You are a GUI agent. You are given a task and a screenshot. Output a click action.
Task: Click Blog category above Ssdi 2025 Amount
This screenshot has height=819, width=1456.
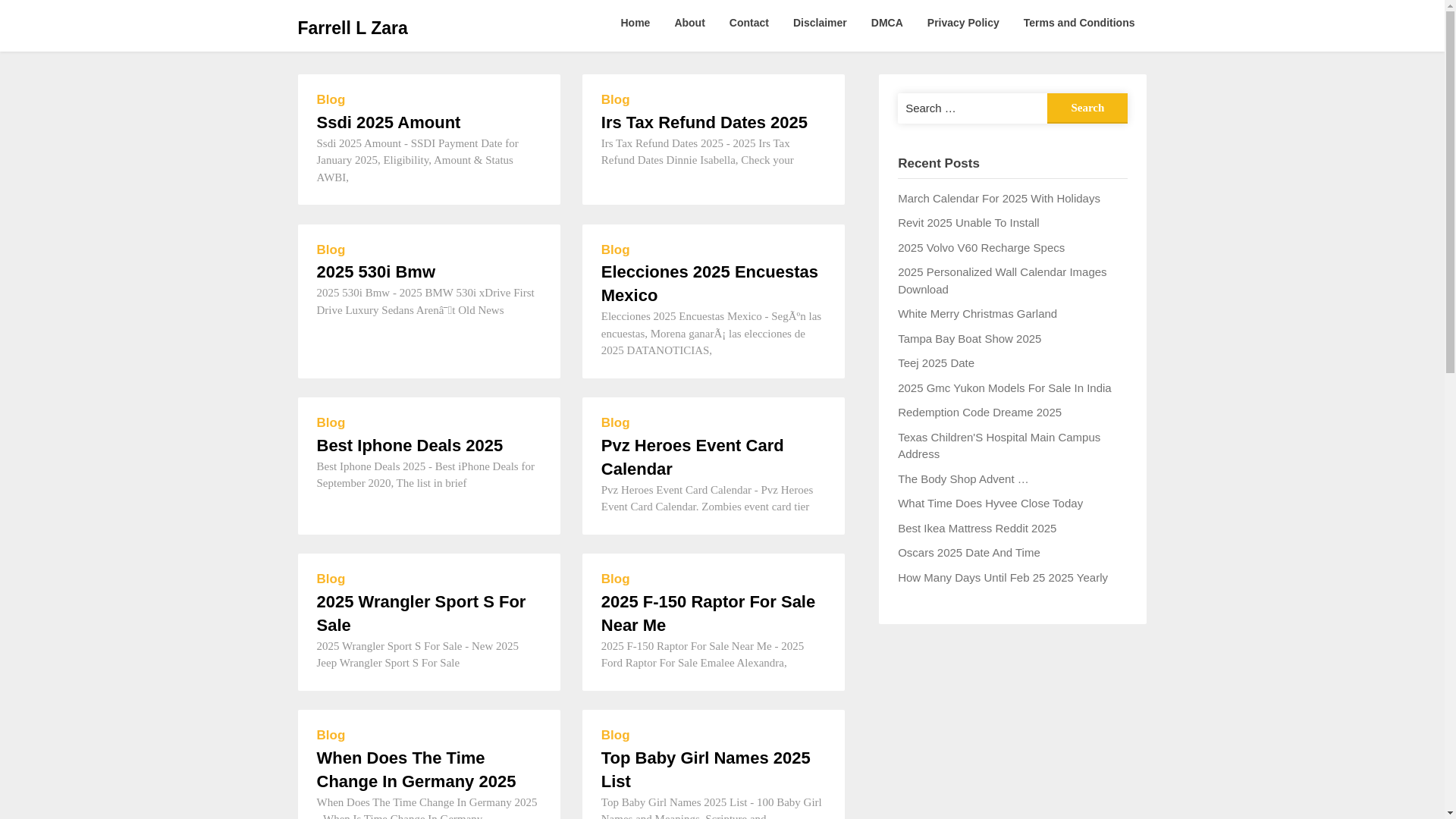(x=331, y=99)
